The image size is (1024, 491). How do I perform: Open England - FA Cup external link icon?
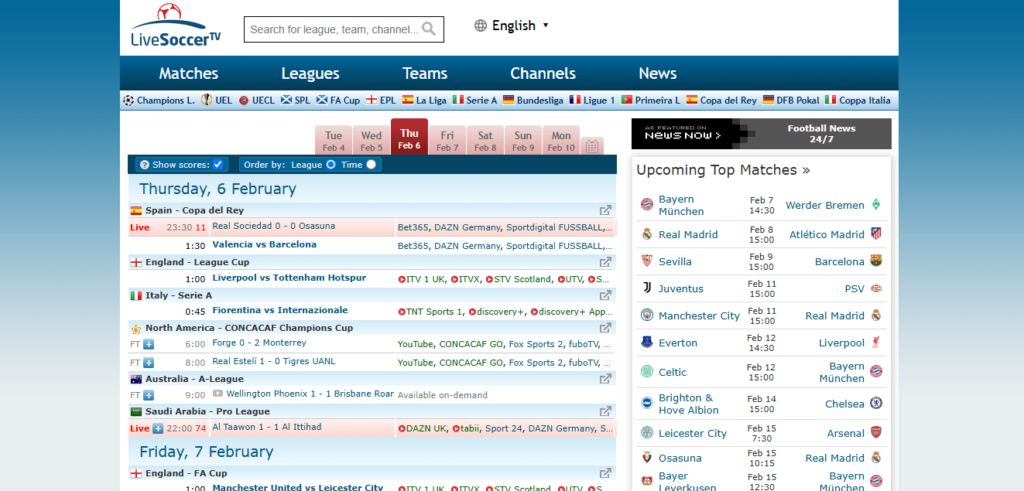605,473
